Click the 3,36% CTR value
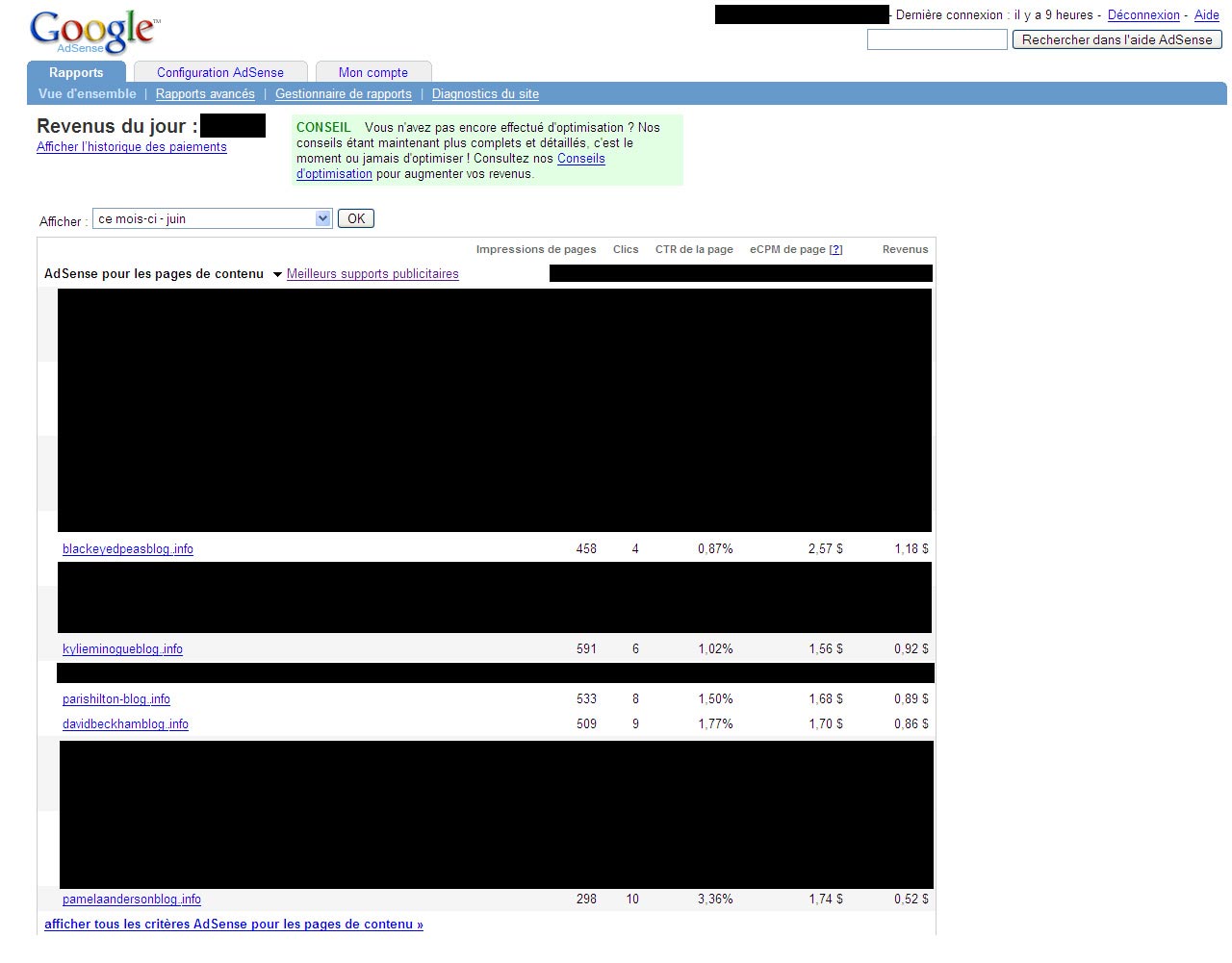Screen dimensions: 1232x963 click(715, 899)
